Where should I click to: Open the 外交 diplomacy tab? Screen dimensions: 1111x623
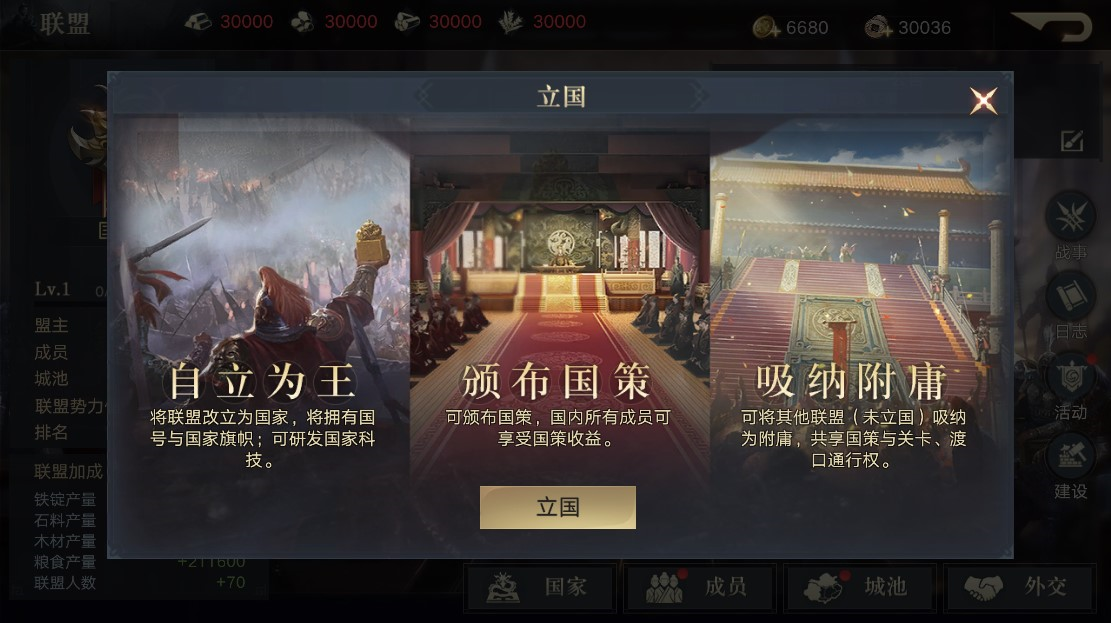(1020, 588)
